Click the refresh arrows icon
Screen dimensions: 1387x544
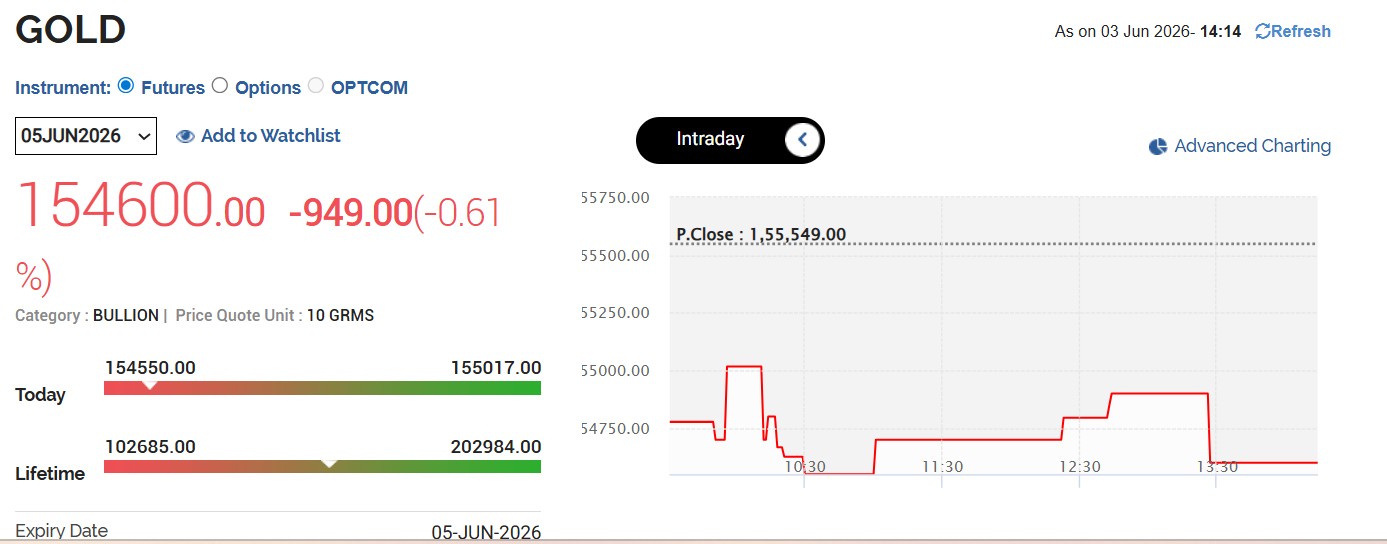[1263, 31]
